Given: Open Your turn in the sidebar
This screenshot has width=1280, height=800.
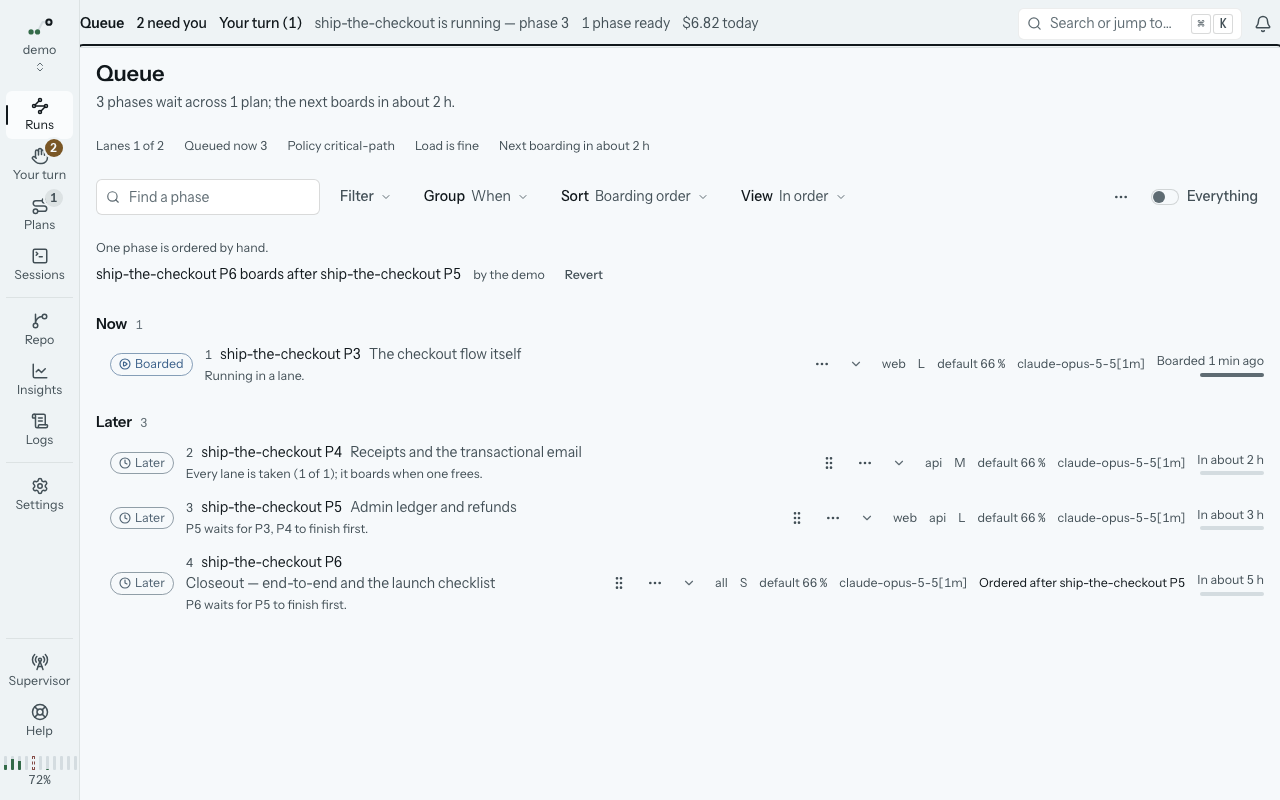Looking at the screenshot, I should pyautogui.click(x=39, y=163).
